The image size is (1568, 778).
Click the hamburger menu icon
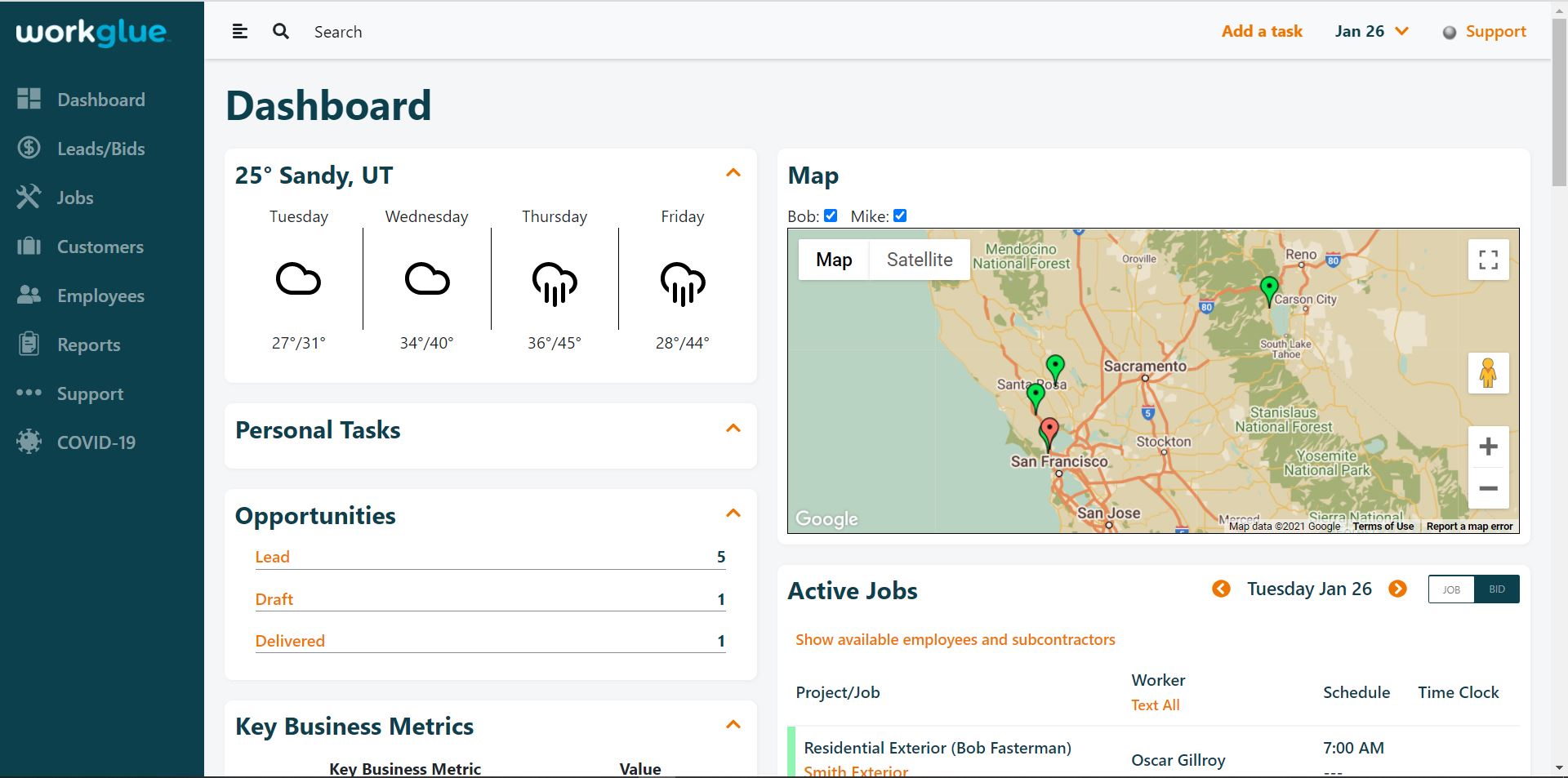click(x=239, y=32)
